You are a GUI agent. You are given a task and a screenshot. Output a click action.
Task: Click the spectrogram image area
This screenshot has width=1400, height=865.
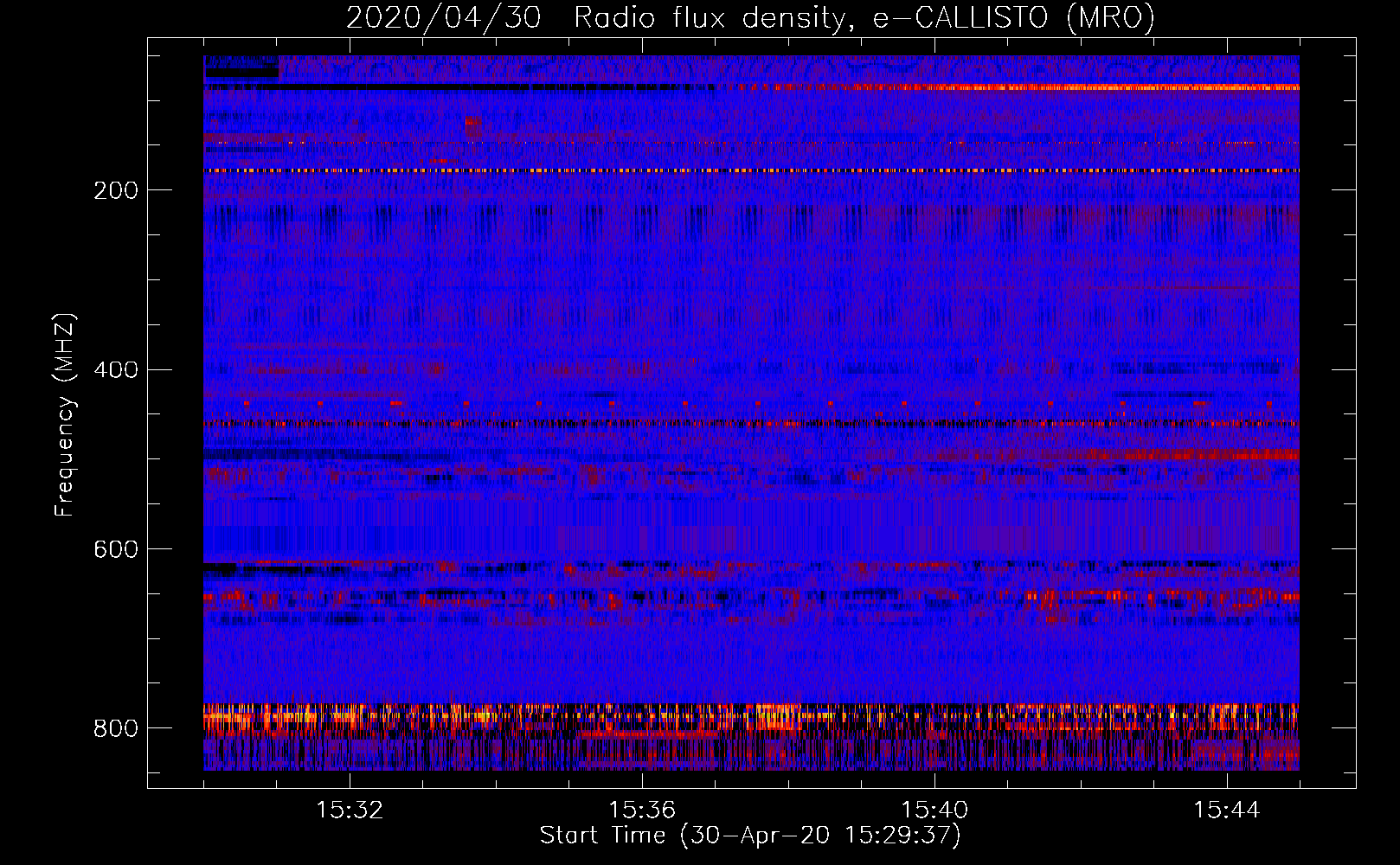click(x=751, y=413)
